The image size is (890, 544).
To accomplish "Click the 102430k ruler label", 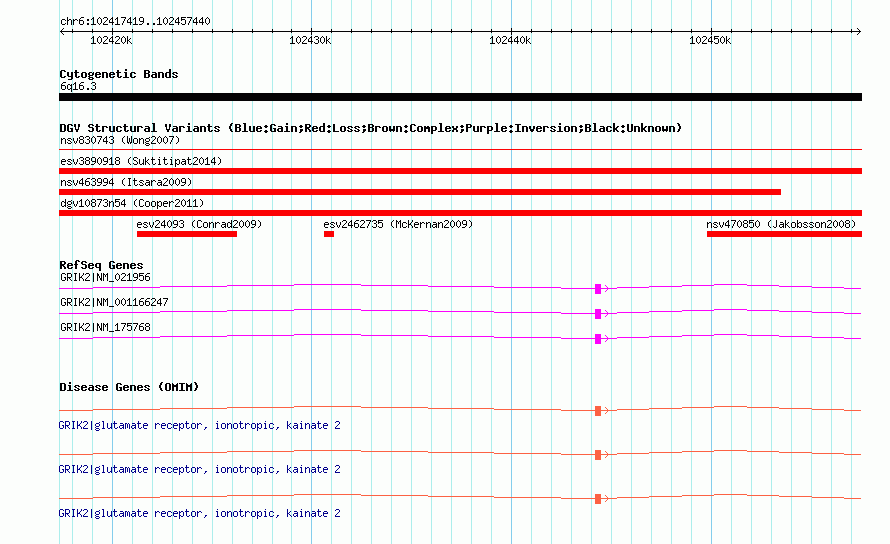I will 310,40.
